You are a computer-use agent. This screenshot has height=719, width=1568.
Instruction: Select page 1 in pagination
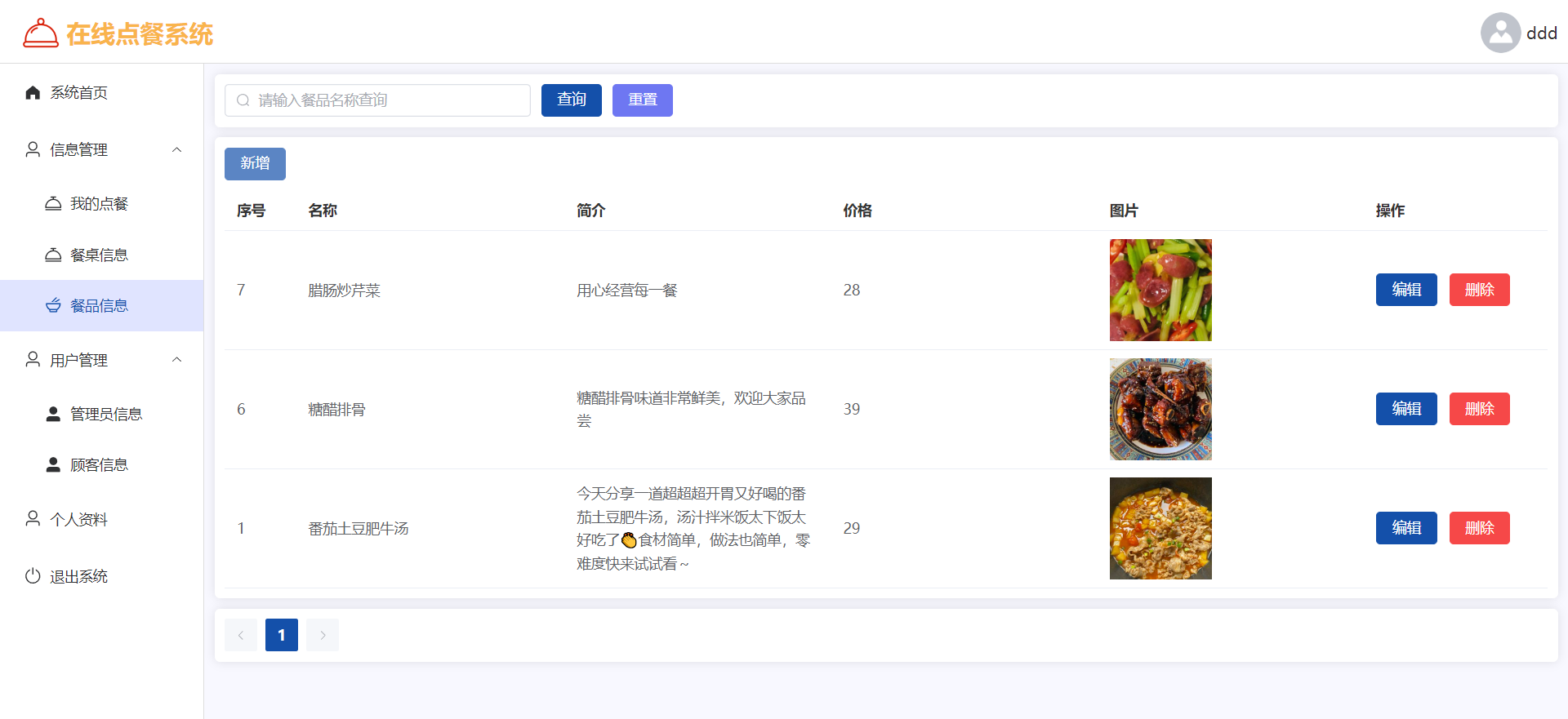click(x=282, y=635)
